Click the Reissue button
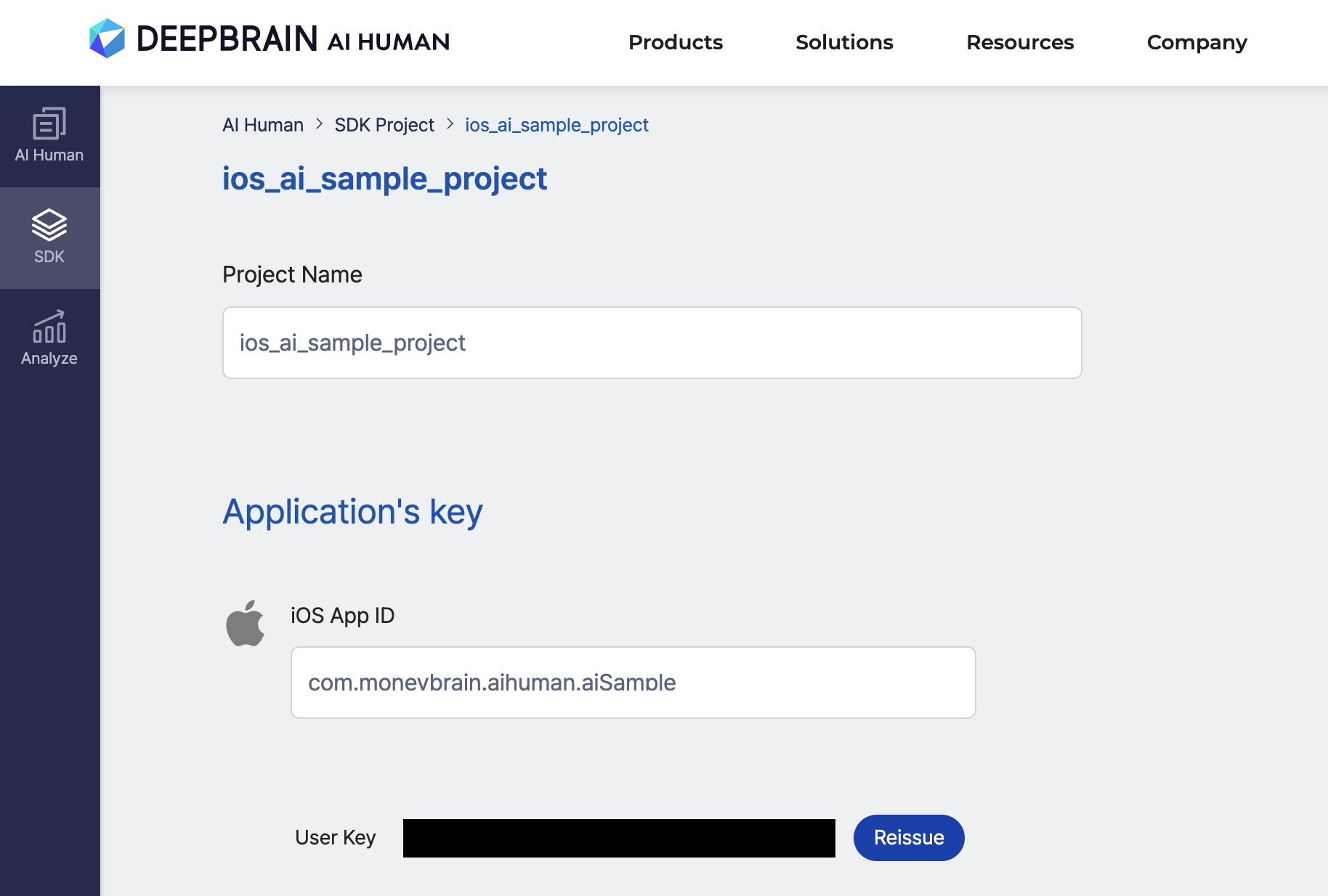This screenshot has width=1328, height=896. (909, 838)
